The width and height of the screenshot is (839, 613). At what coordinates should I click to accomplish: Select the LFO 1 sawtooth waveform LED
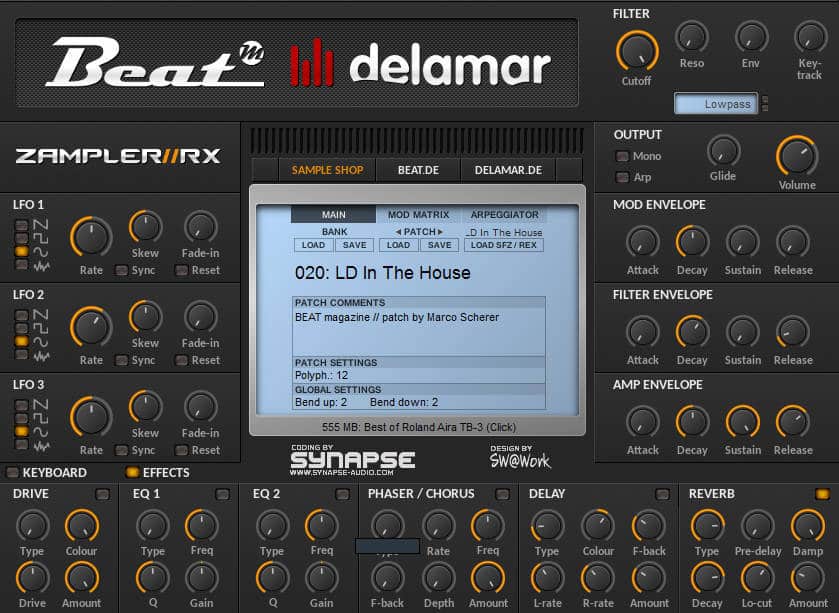21,225
